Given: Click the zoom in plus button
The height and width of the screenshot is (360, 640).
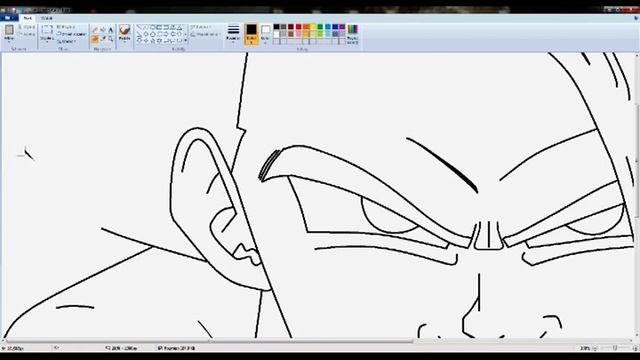Looking at the screenshot, I should pos(635,348).
